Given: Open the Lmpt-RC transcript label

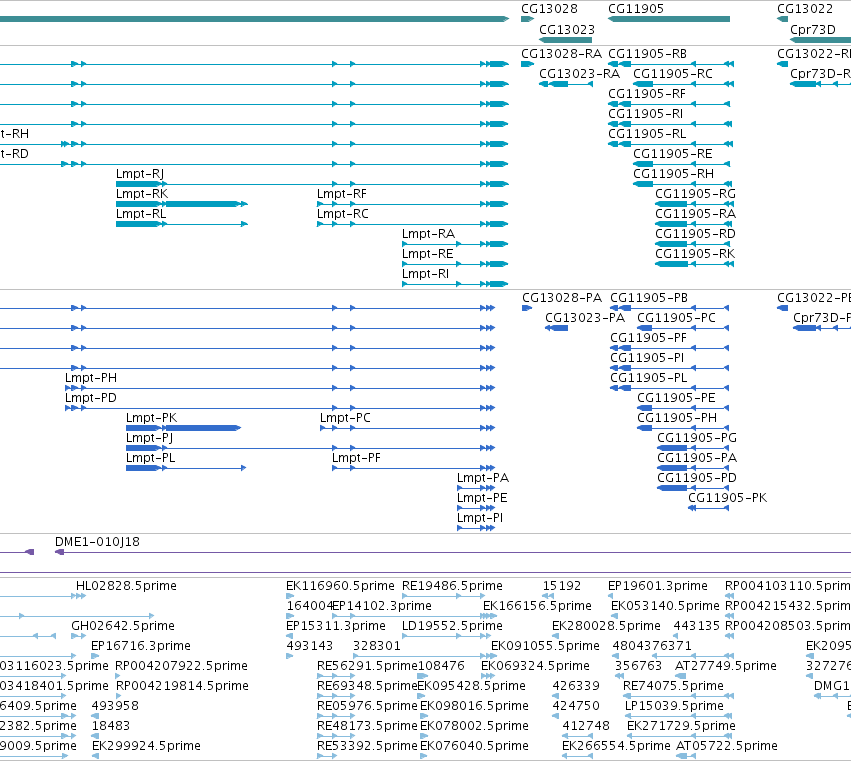Looking at the screenshot, I should 342,214.
